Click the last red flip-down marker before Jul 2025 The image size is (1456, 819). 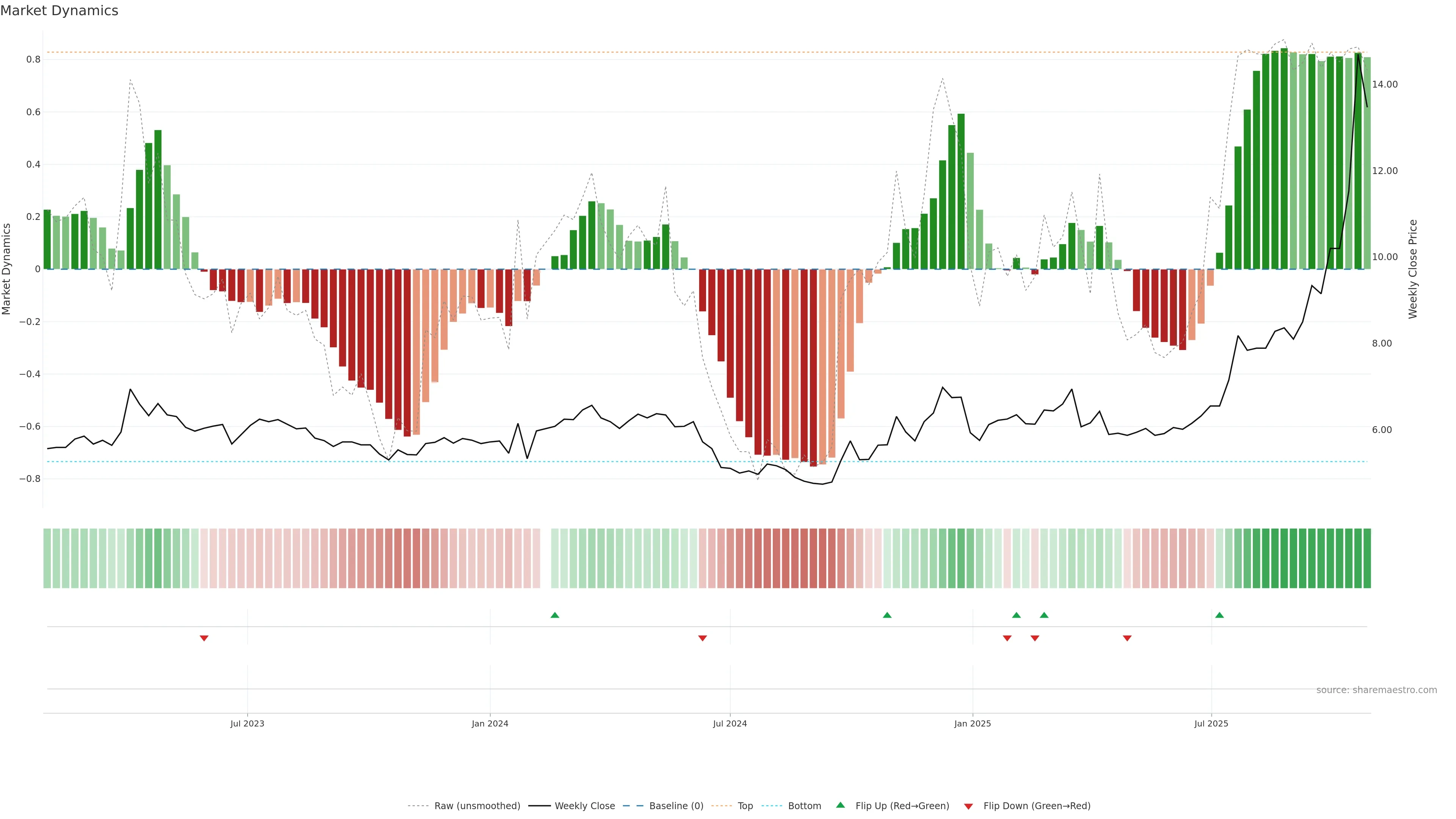(x=1127, y=638)
